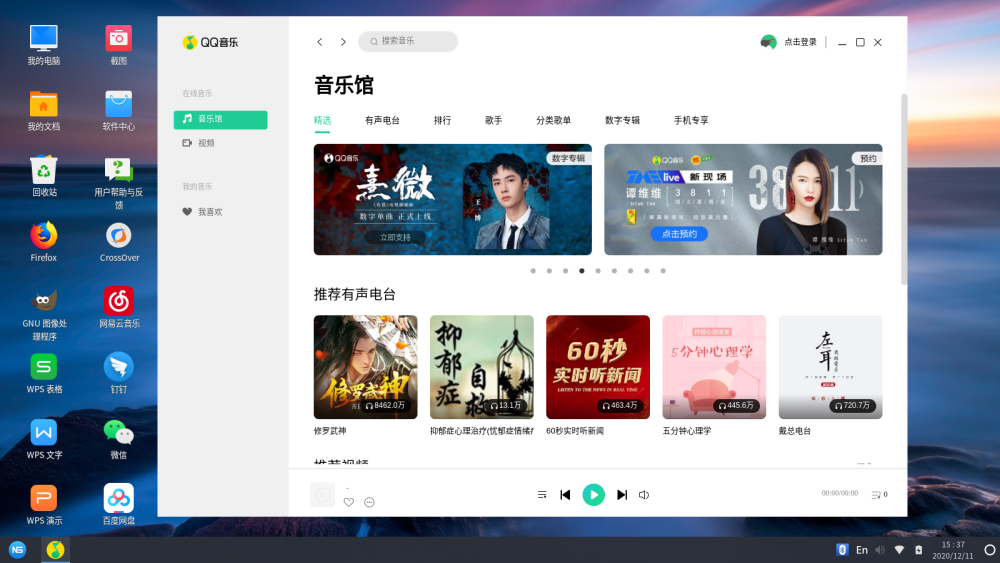Skip to the previous track
The height and width of the screenshot is (563, 1000).
click(x=565, y=495)
